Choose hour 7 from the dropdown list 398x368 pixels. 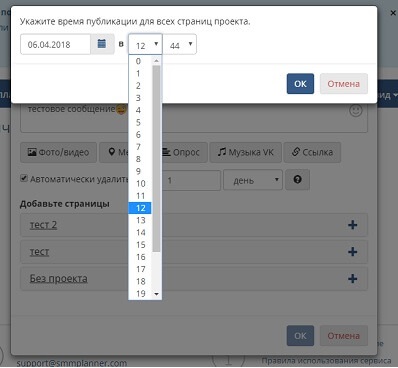click(140, 147)
